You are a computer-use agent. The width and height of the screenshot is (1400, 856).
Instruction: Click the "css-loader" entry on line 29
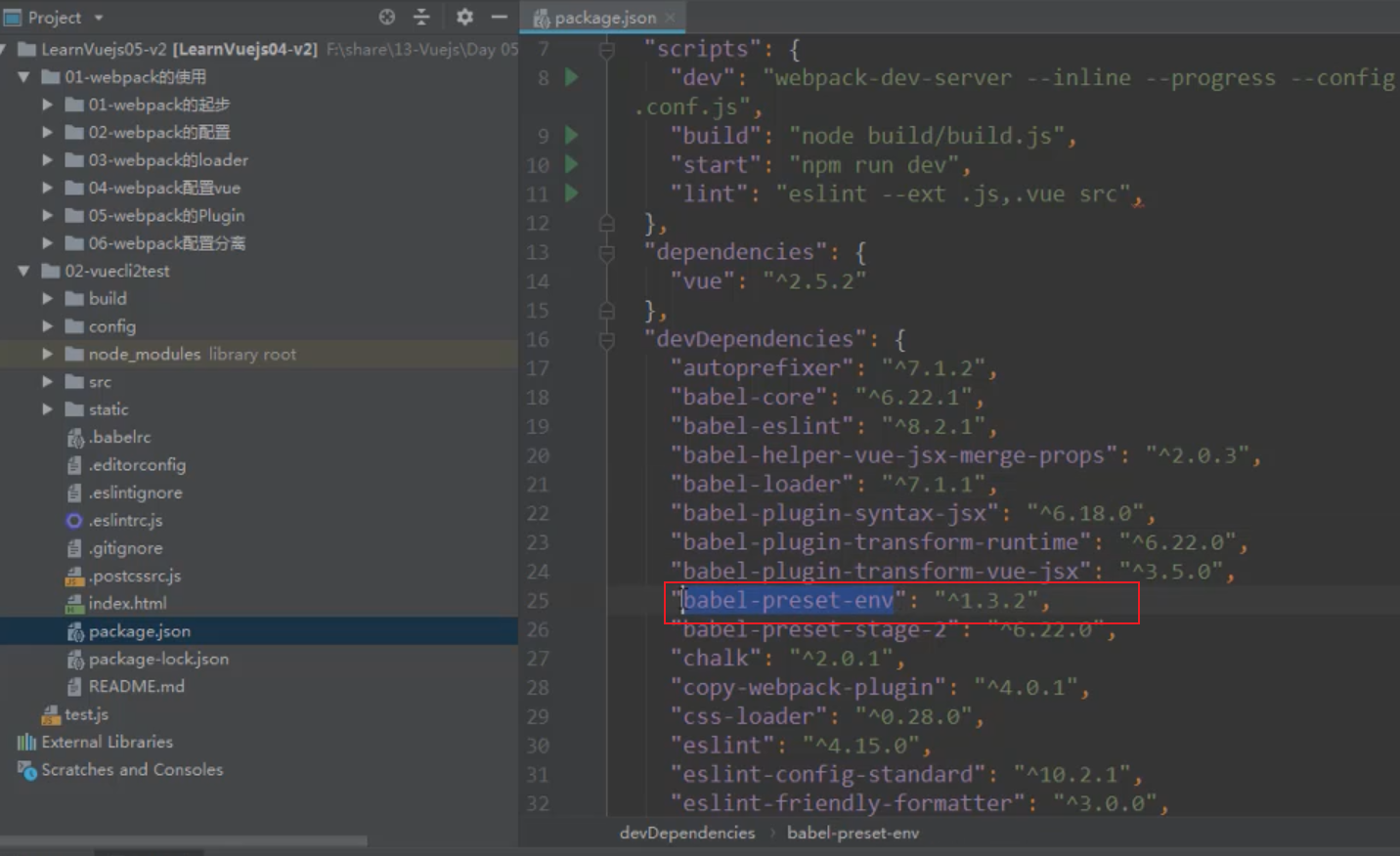748,716
